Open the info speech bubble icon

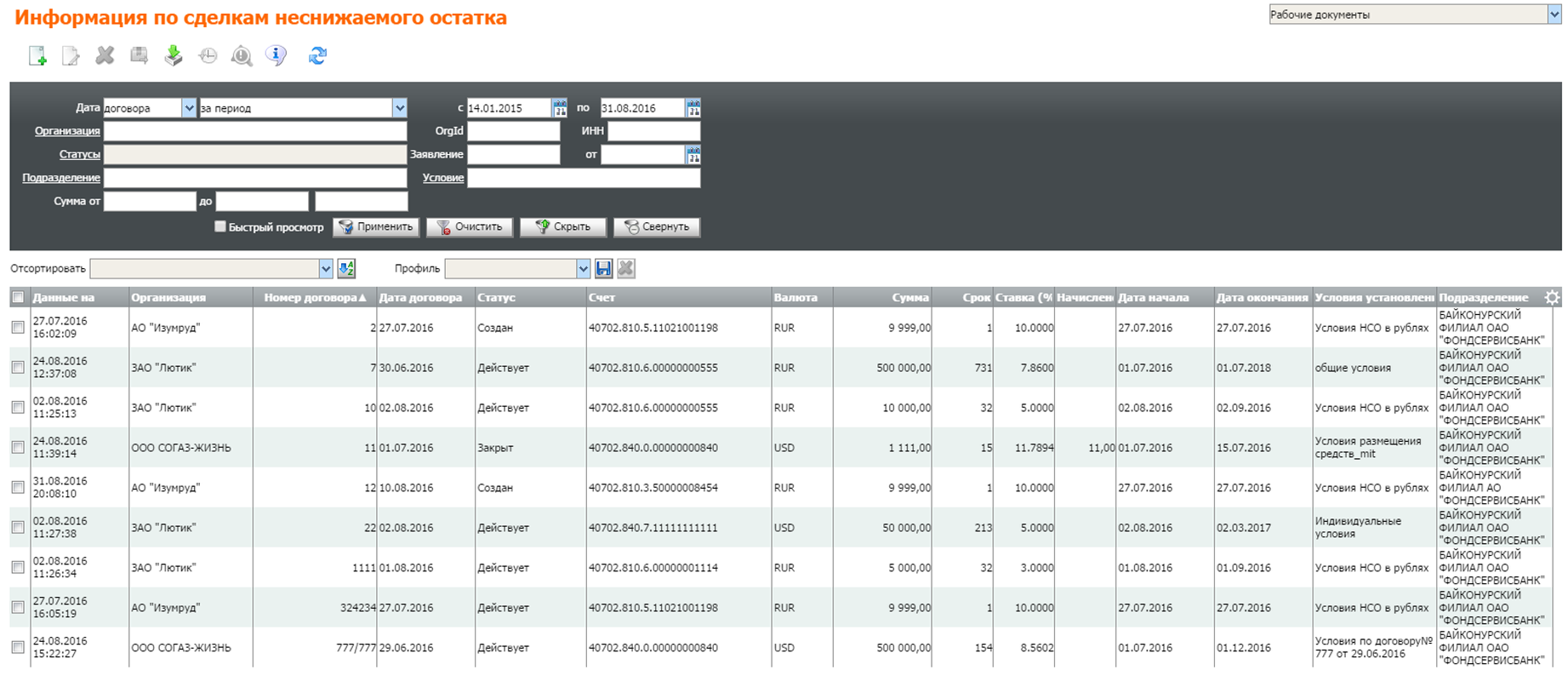(x=276, y=55)
